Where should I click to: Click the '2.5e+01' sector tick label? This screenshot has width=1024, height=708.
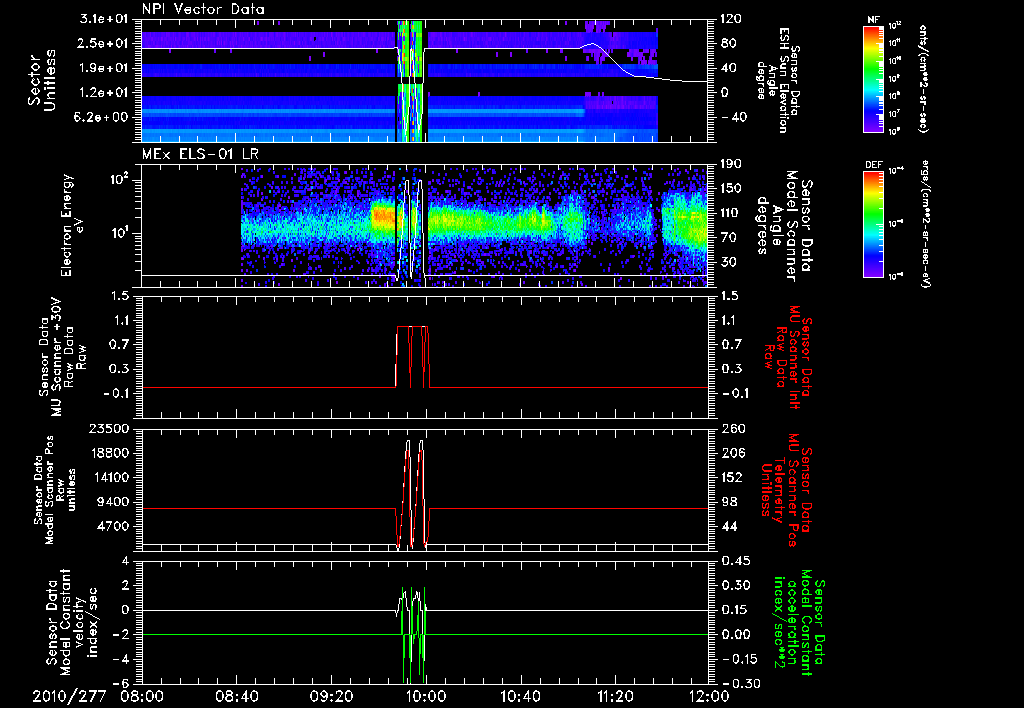[103, 44]
